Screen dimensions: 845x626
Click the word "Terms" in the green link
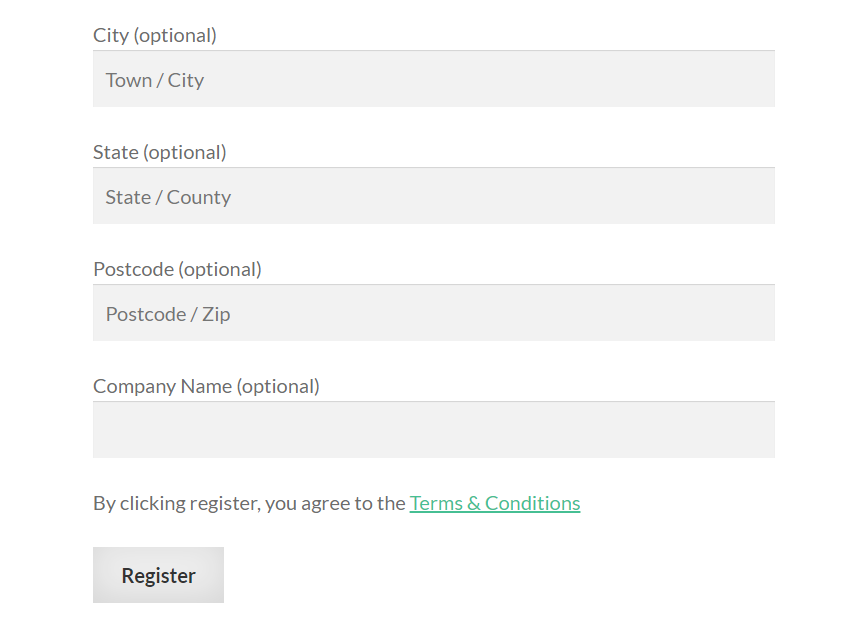point(435,503)
